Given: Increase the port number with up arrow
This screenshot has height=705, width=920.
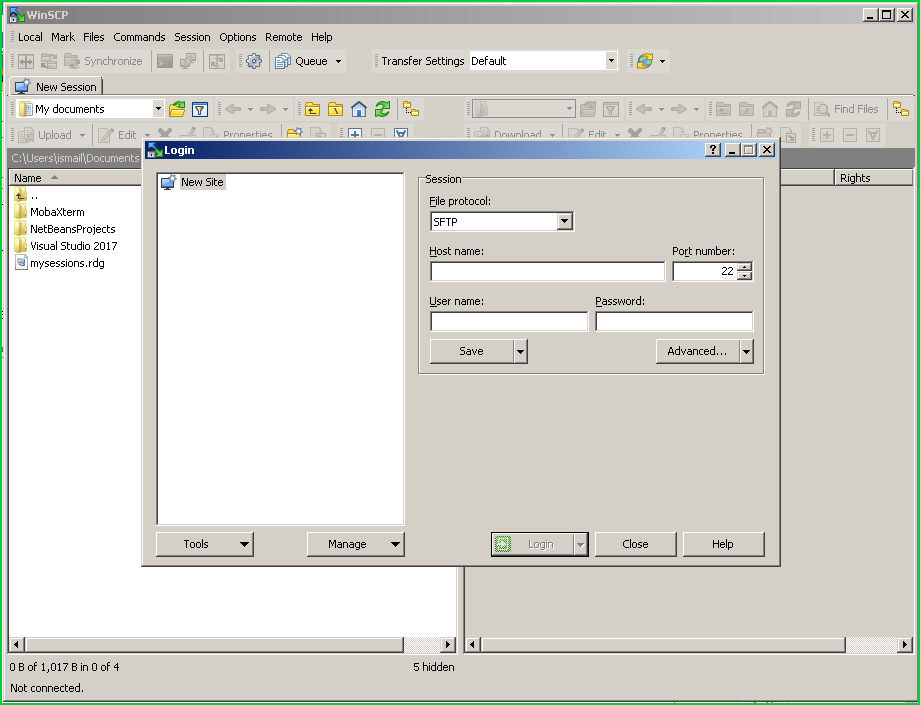Looking at the screenshot, I should pyautogui.click(x=745, y=267).
